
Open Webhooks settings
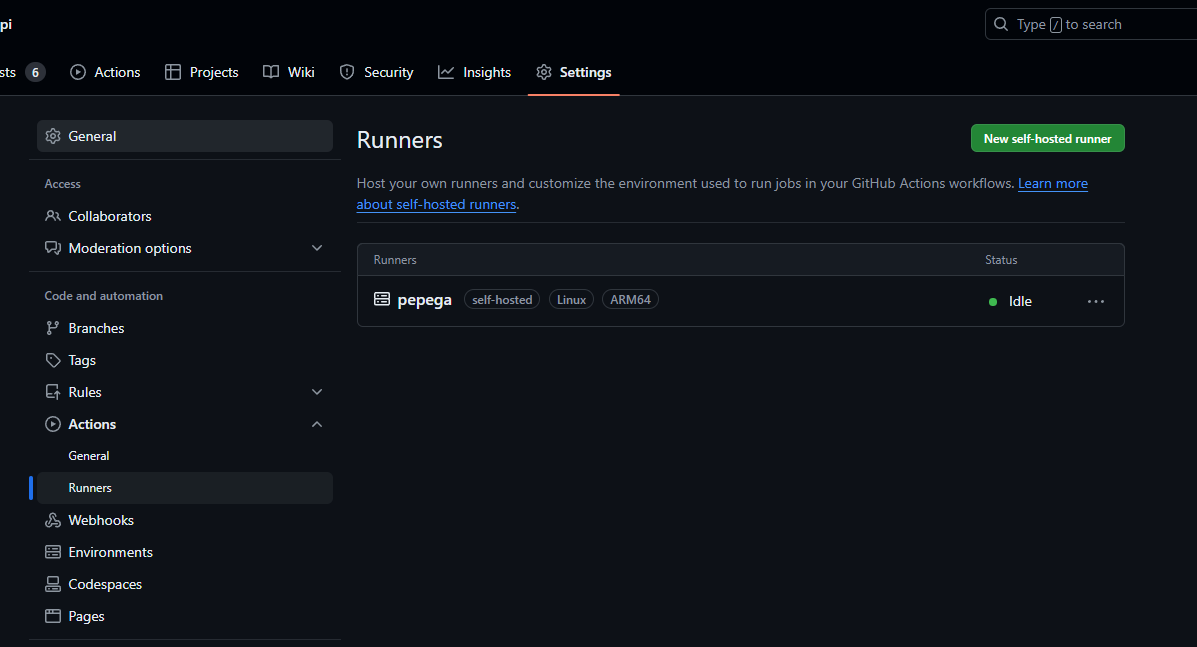[x=185, y=520]
